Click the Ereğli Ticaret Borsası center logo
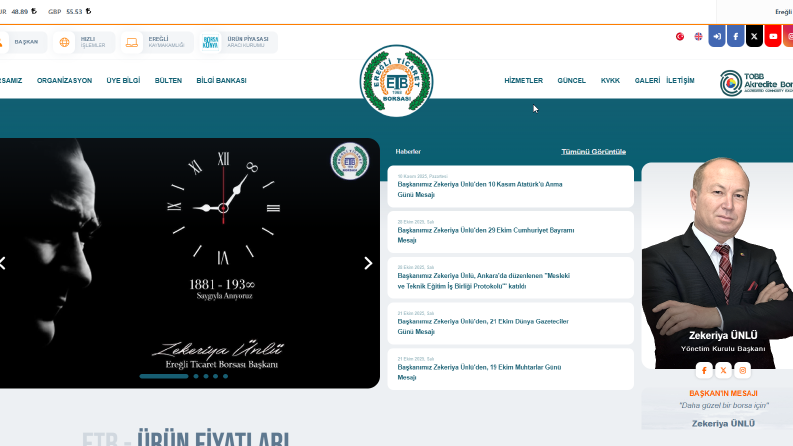 tap(396, 81)
